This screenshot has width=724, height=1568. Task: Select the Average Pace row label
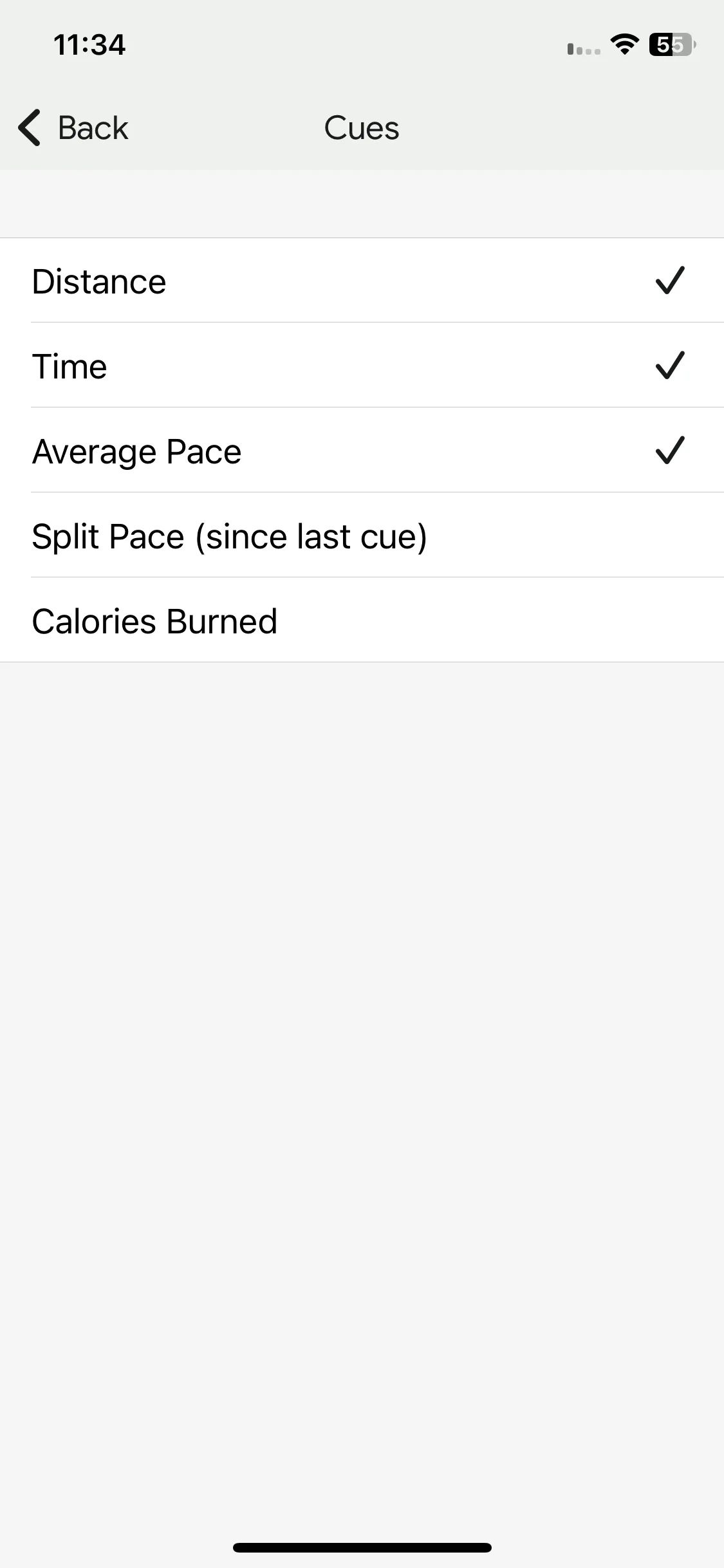(136, 451)
